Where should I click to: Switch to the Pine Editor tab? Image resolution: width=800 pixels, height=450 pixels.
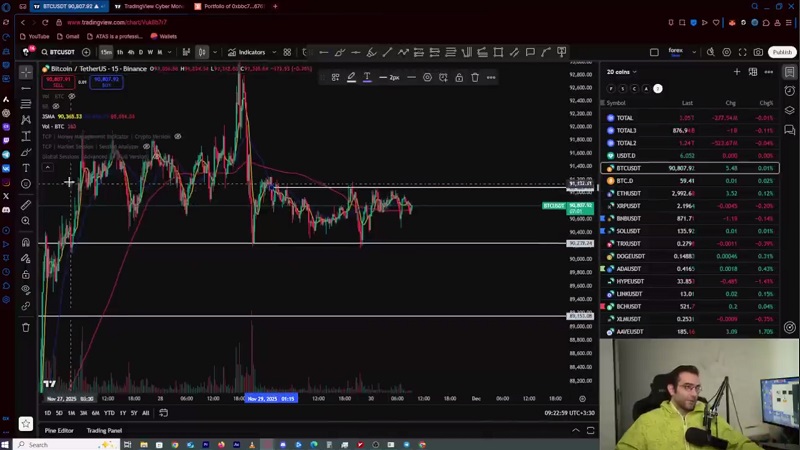pyautogui.click(x=59, y=430)
